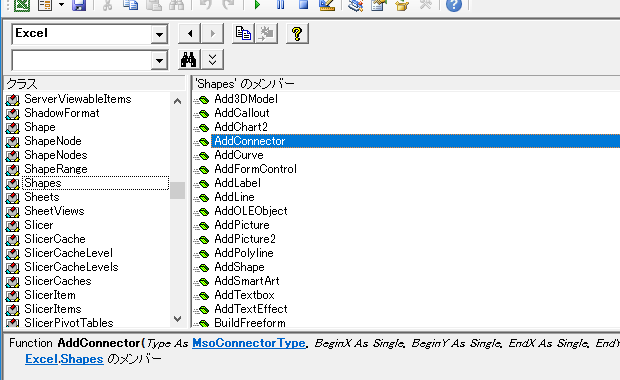Select AddFormControl member
620x380 pixels.
[255, 169]
